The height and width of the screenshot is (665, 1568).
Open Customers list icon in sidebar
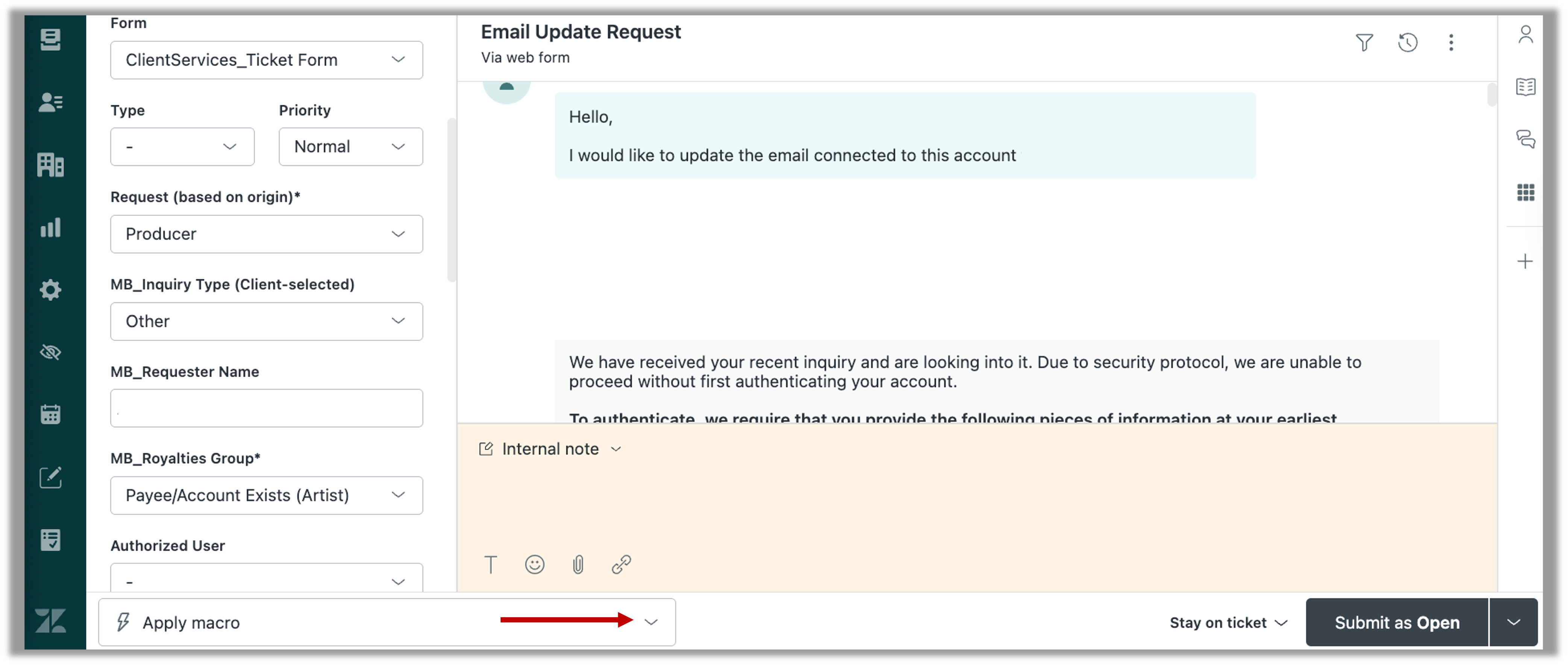[x=50, y=102]
